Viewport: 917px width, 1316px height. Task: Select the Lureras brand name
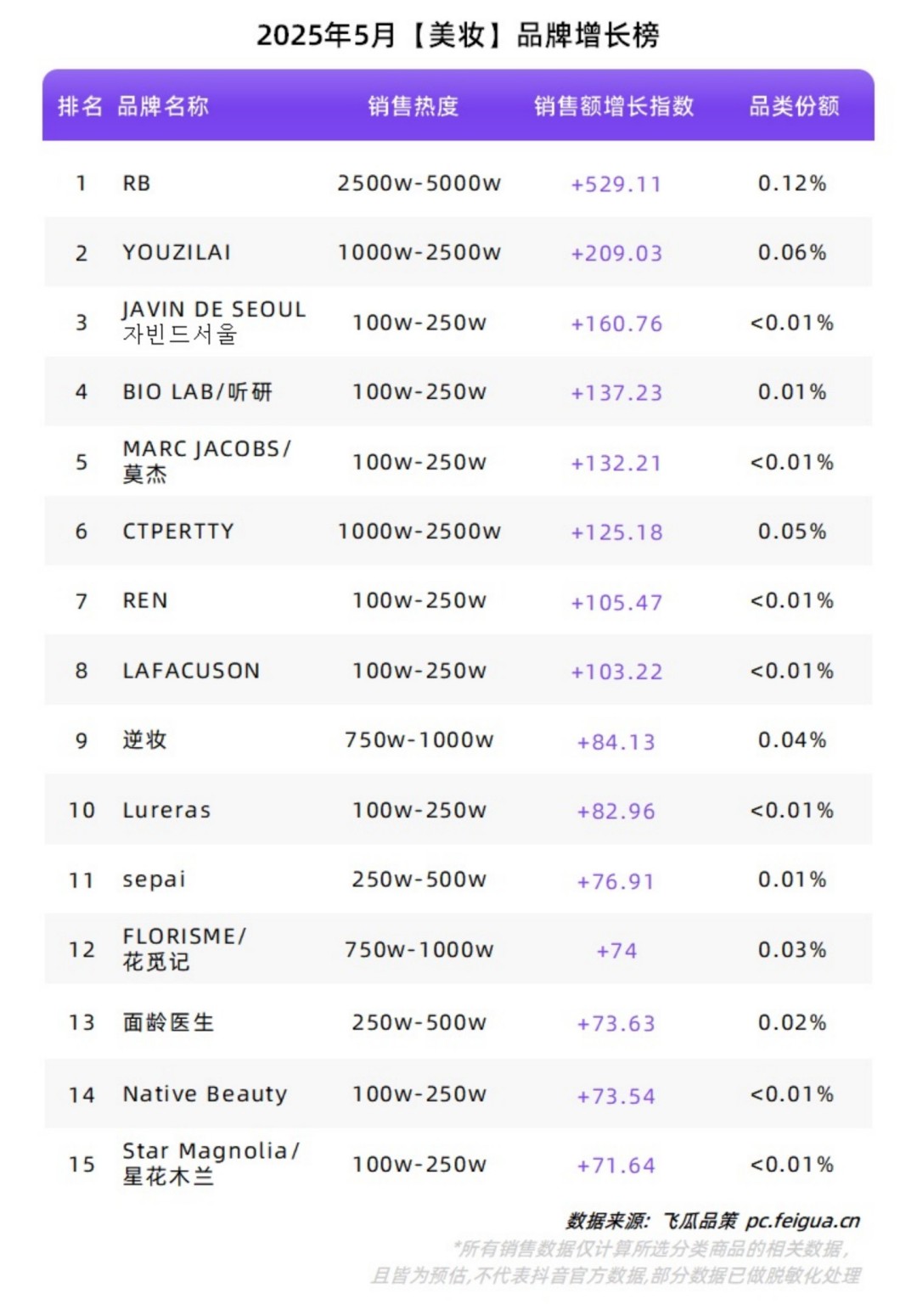click(x=166, y=810)
